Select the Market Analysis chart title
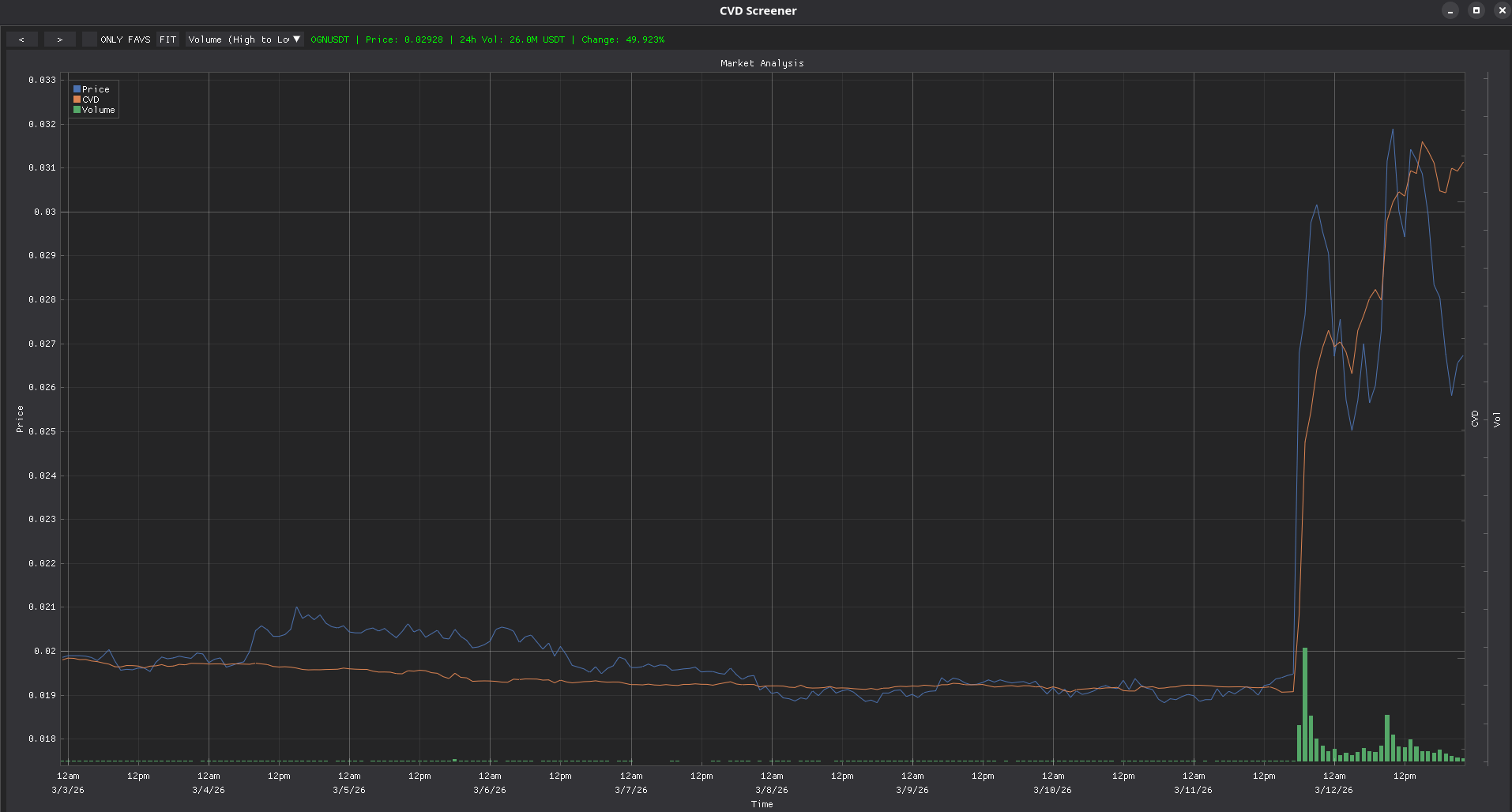The height and width of the screenshot is (812, 1512). click(x=762, y=63)
